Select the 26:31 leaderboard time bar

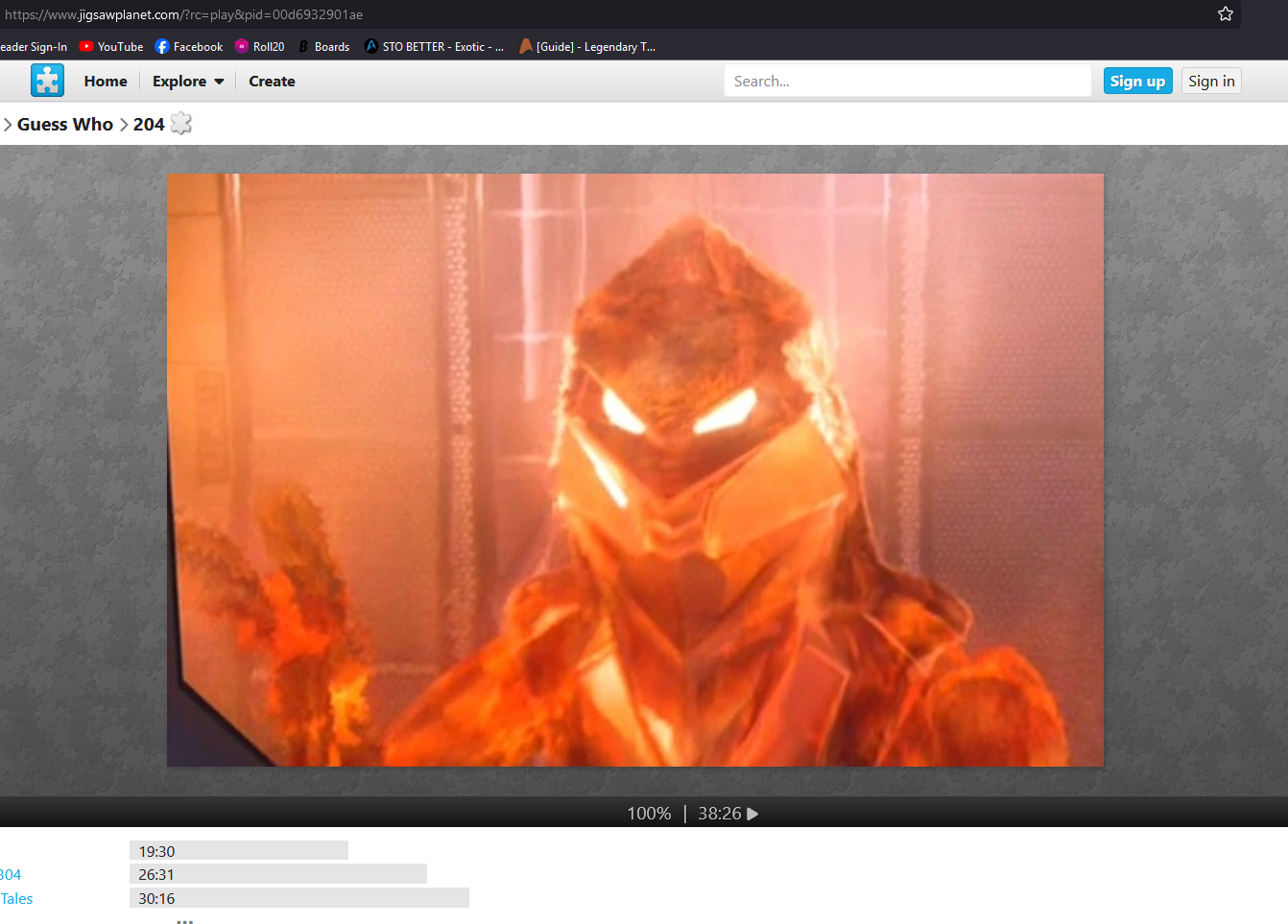tap(278, 874)
